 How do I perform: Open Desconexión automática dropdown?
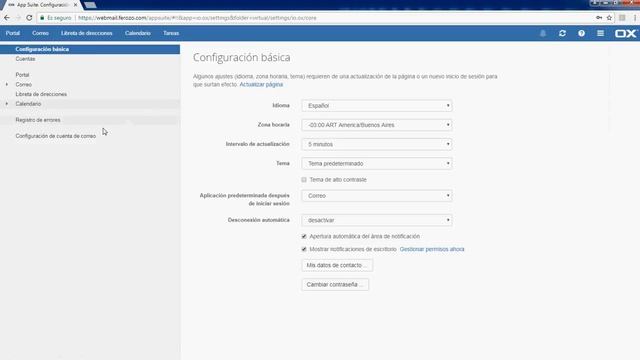377,220
